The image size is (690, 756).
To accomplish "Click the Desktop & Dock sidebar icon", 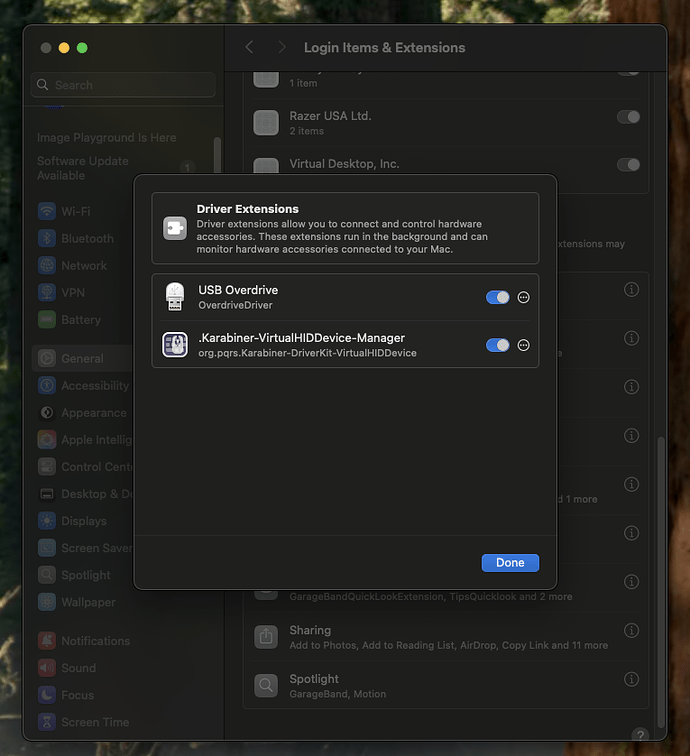I will click(x=47, y=493).
